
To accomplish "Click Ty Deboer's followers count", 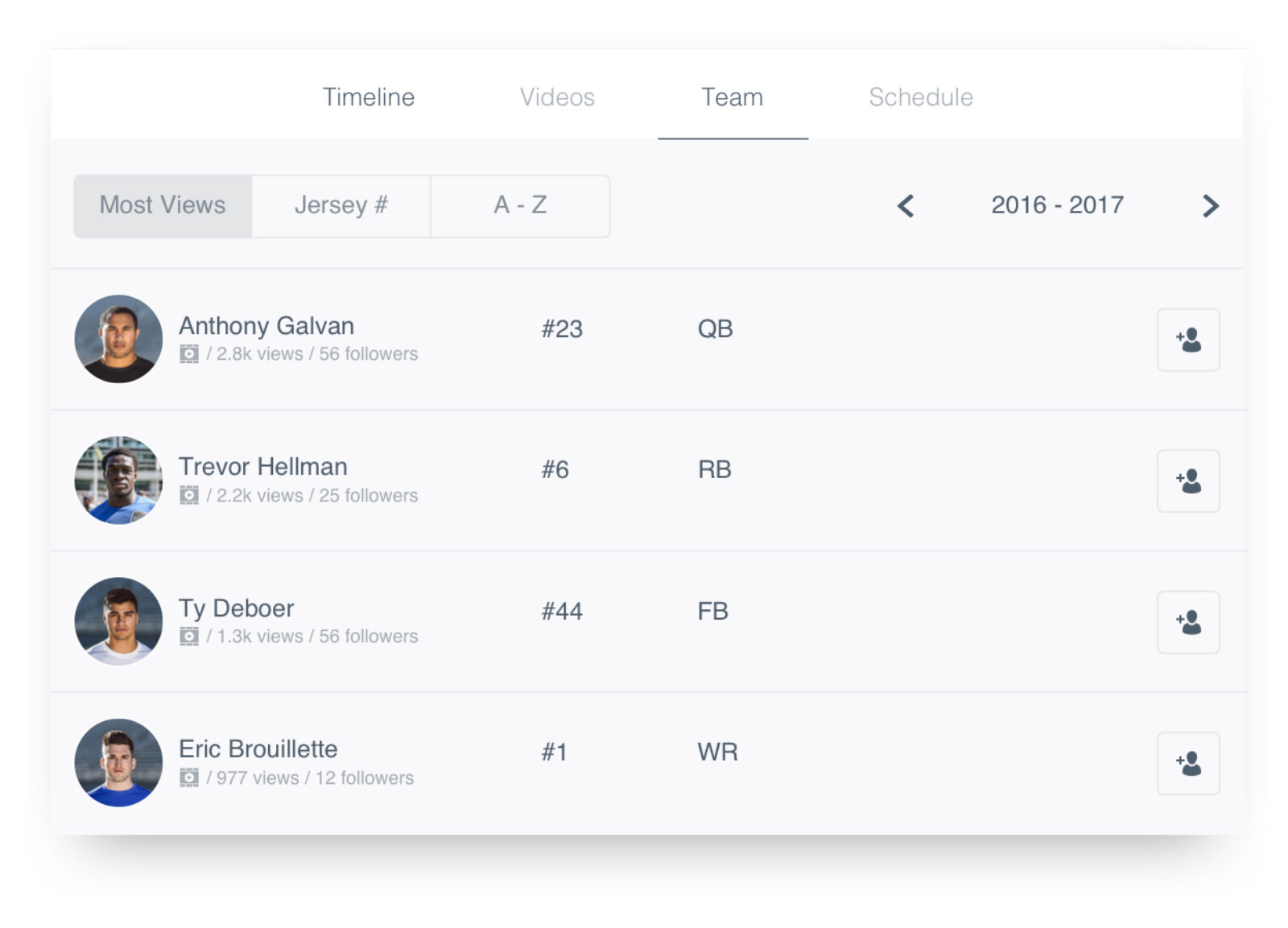I will pos(367,636).
